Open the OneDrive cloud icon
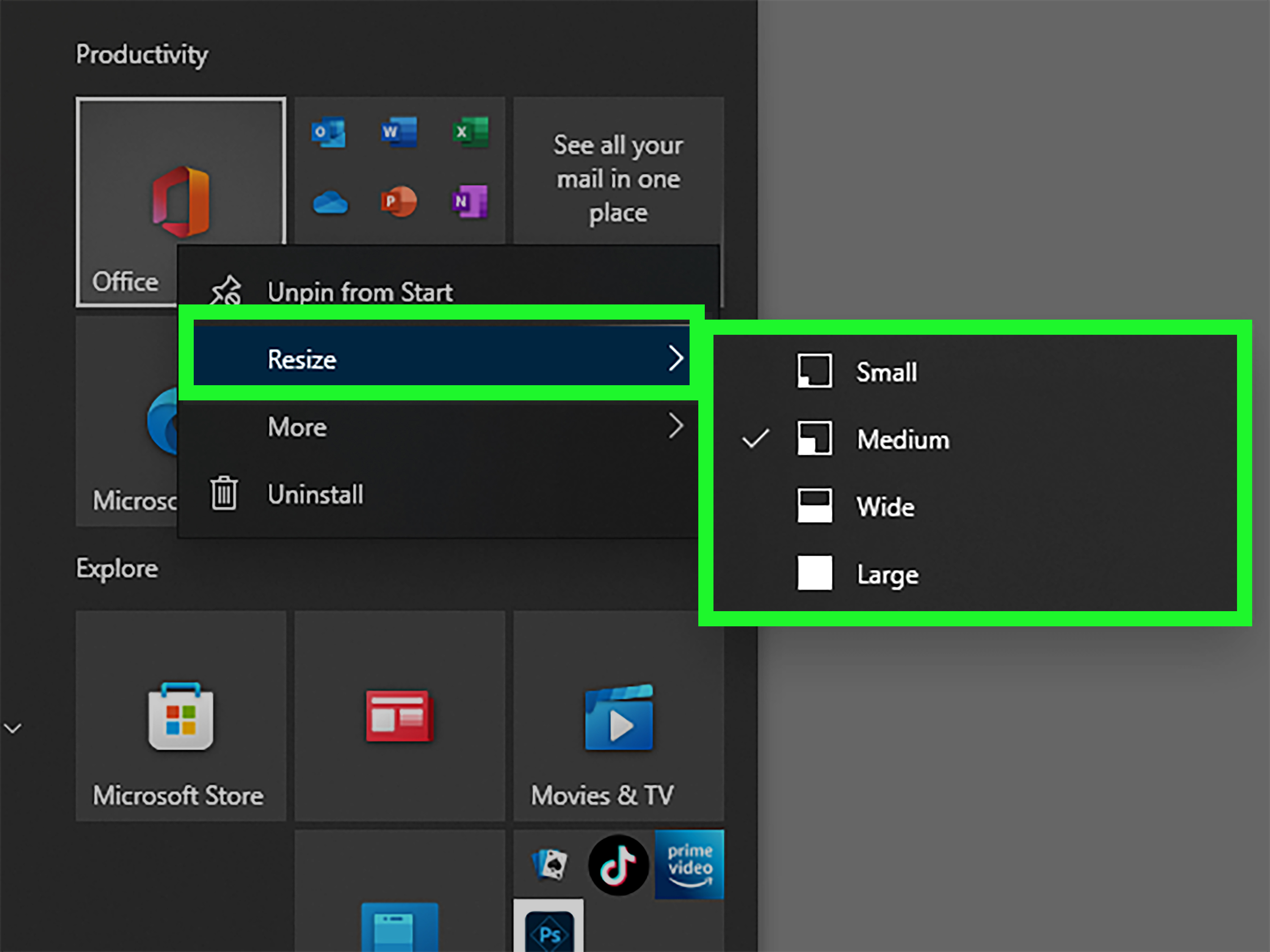This screenshot has height=952, width=1270. [330, 203]
